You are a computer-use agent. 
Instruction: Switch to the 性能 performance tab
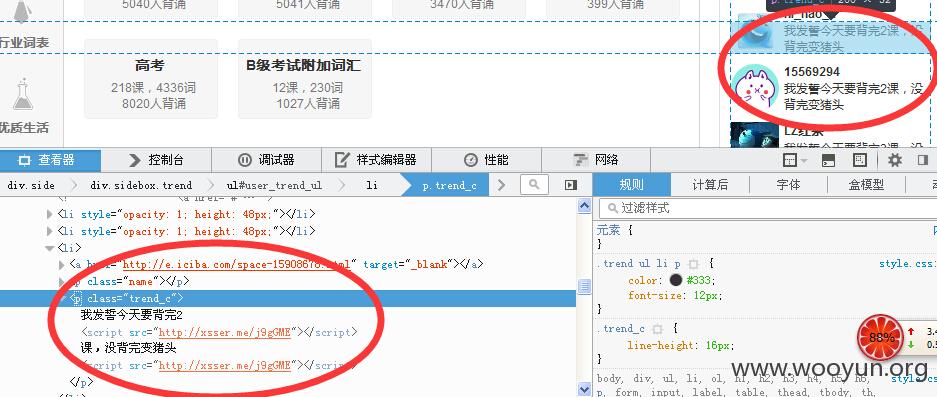click(486, 160)
